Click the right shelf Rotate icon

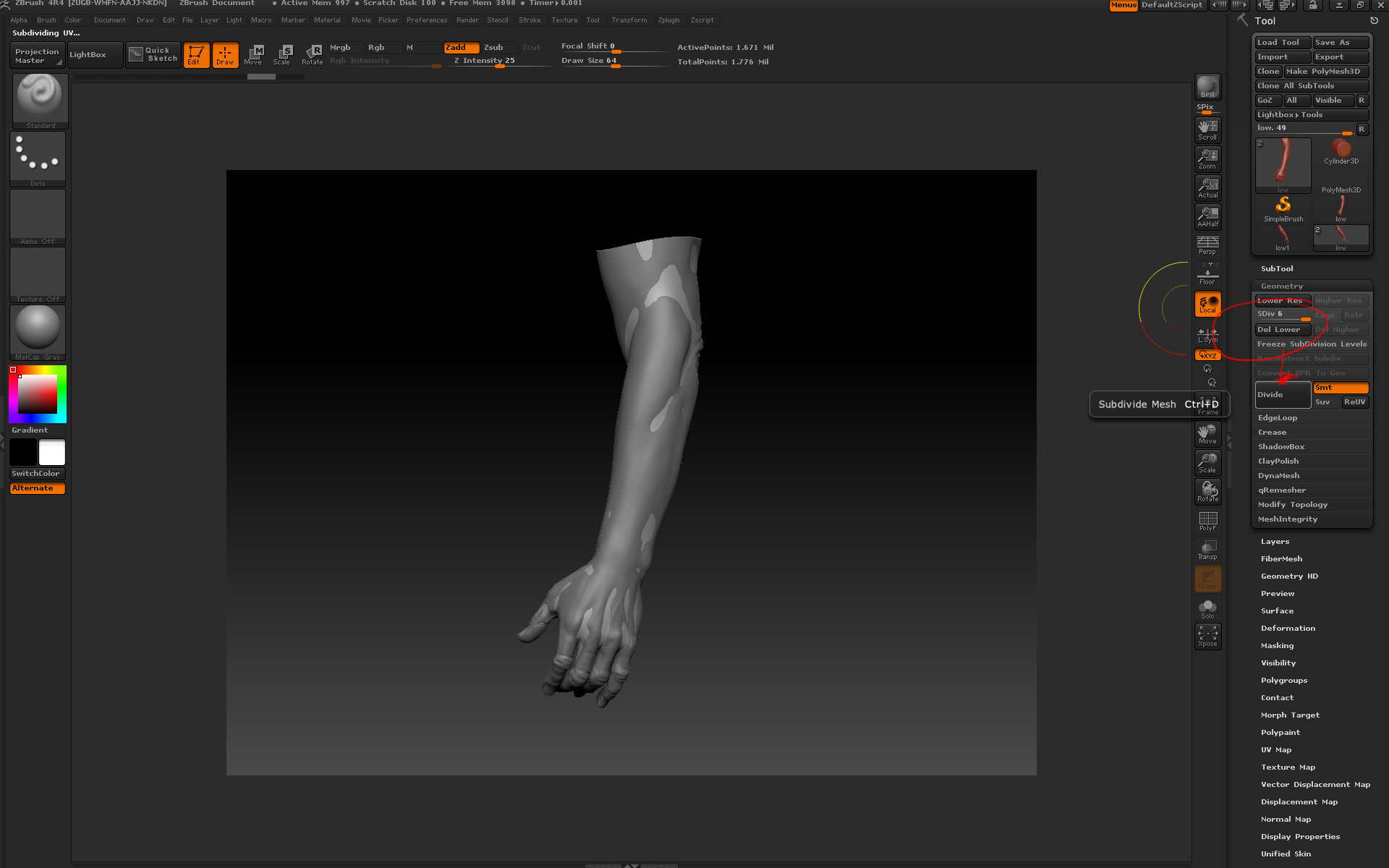click(x=1207, y=492)
